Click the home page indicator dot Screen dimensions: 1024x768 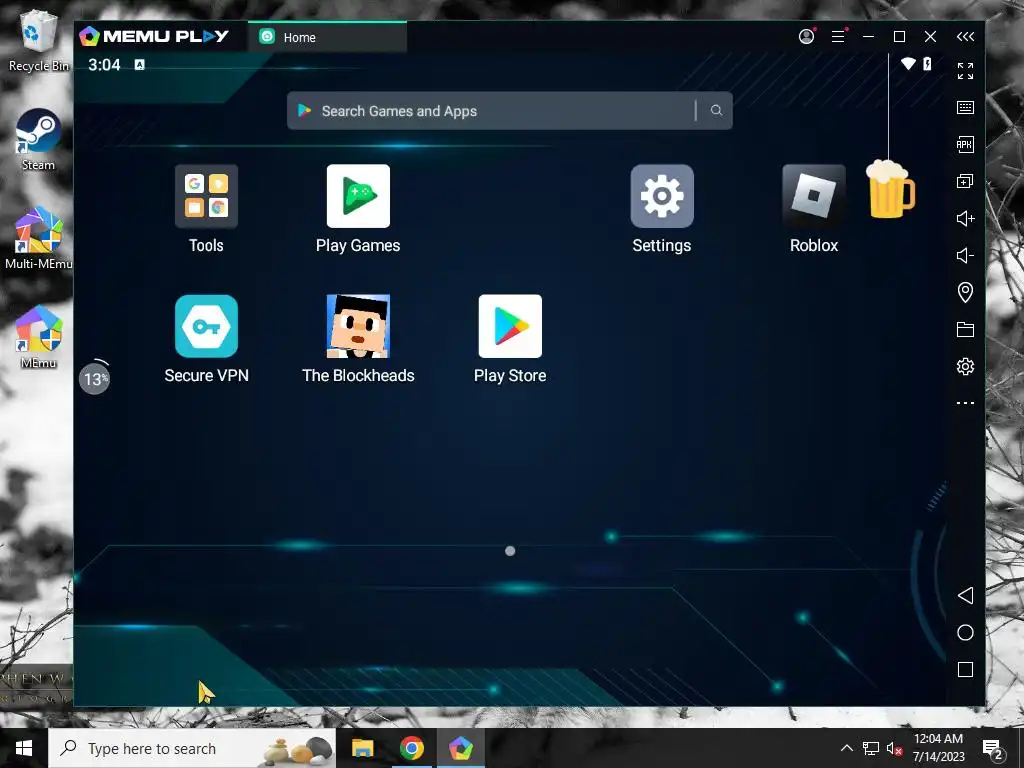click(510, 551)
